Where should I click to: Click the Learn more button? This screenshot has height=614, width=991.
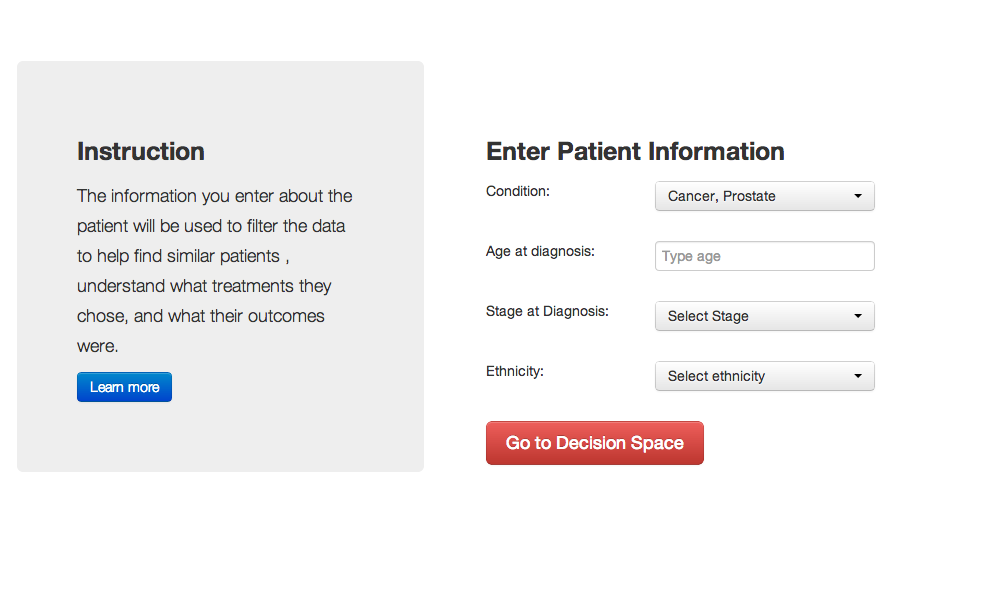tap(125, 387)
